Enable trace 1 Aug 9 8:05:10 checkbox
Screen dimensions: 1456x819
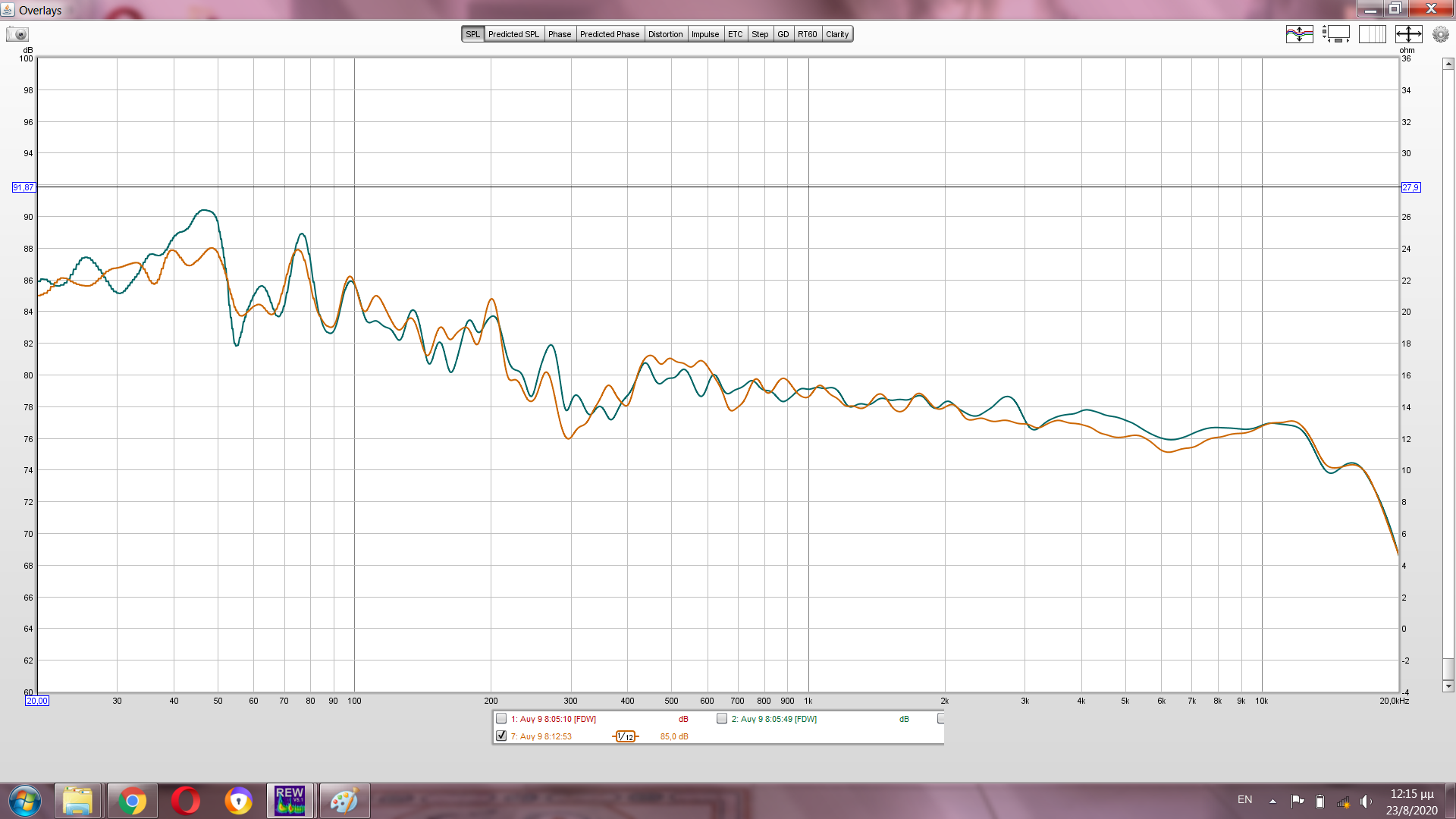(x=501, y=719)
